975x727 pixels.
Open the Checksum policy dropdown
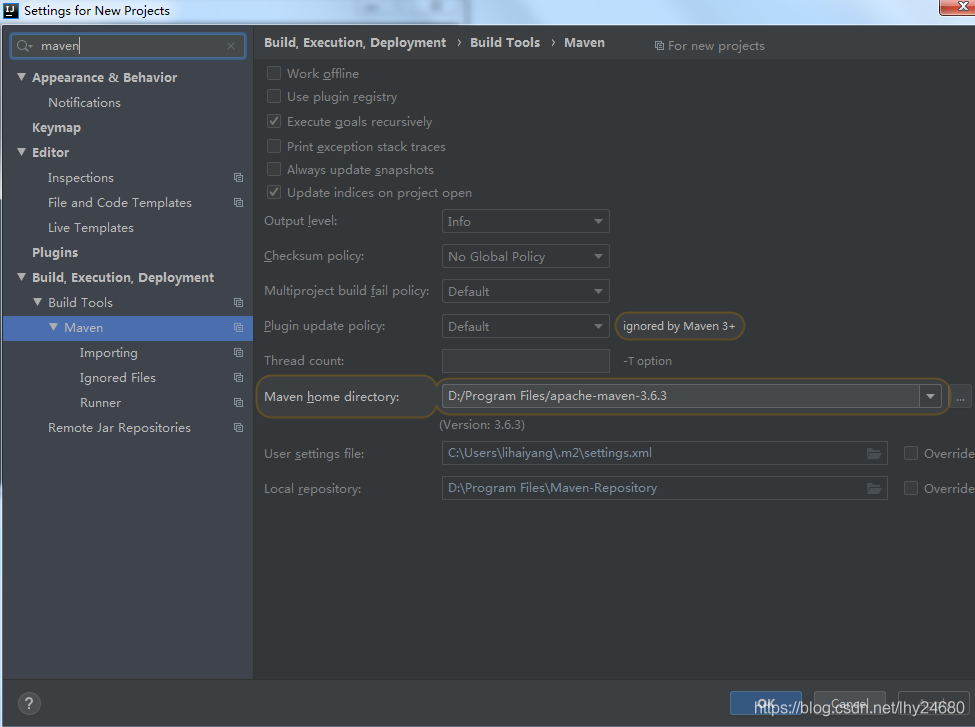point(525,256)
